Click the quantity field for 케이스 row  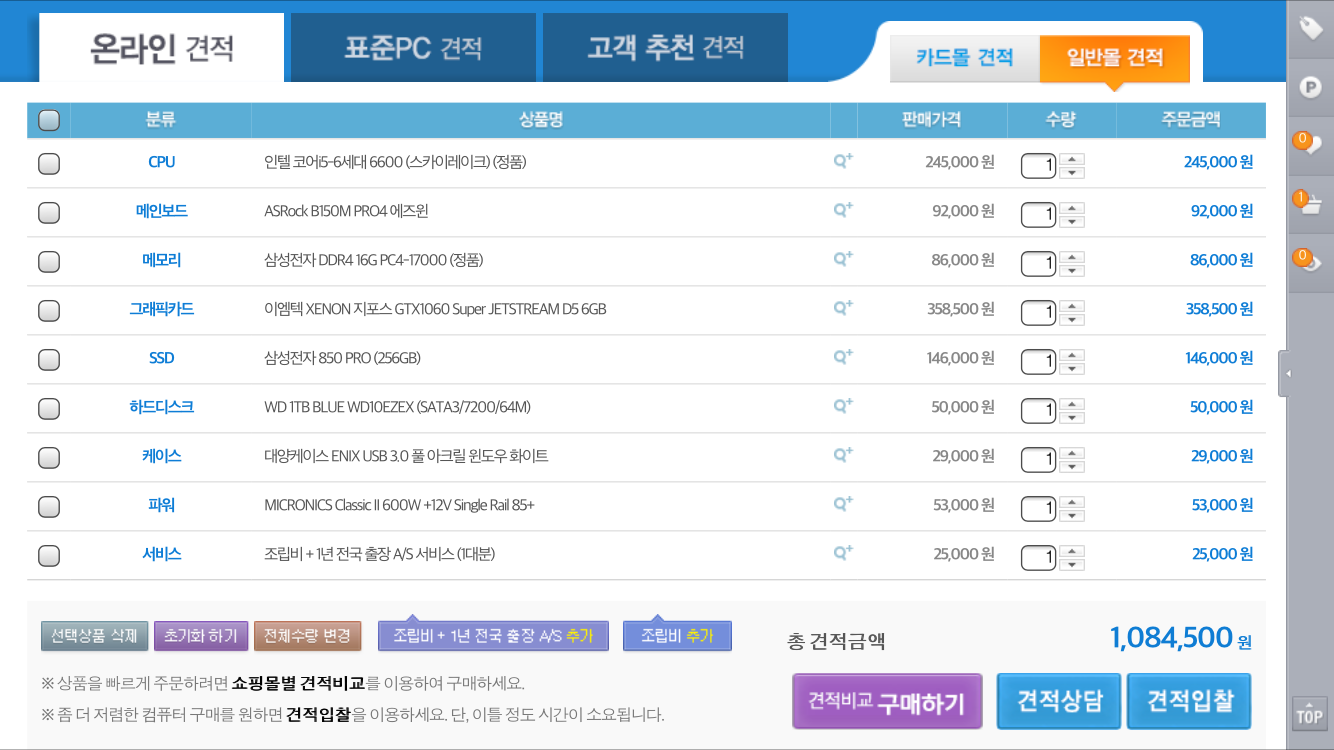[1038, 459]
